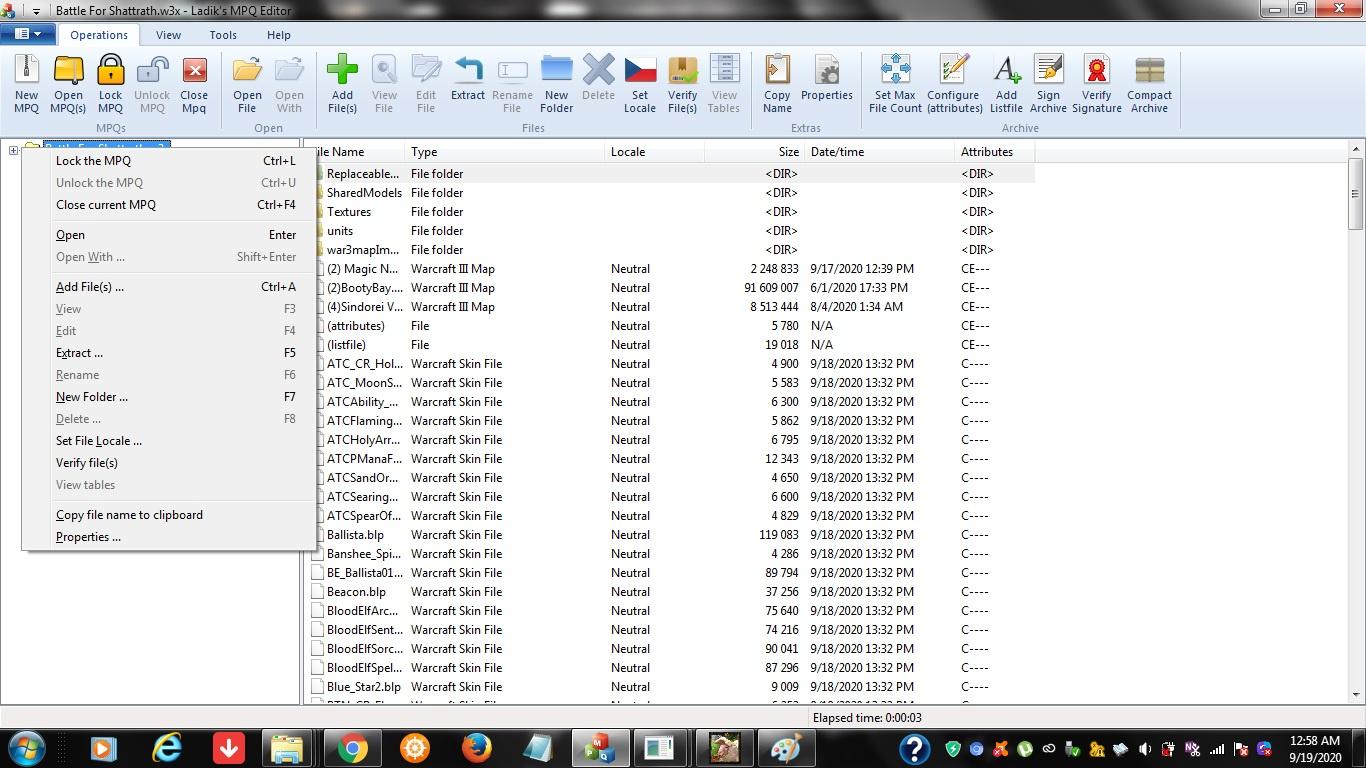Click the Extract ribbon icon
This screenshot has width=1366, height=768.
[x=467, y=78]
